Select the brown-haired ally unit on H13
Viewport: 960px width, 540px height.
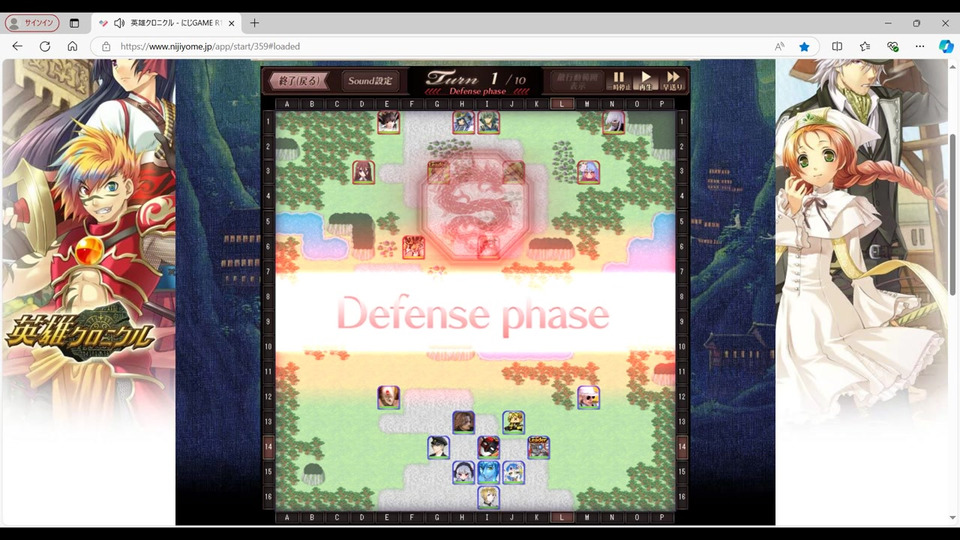click(463, 422)
